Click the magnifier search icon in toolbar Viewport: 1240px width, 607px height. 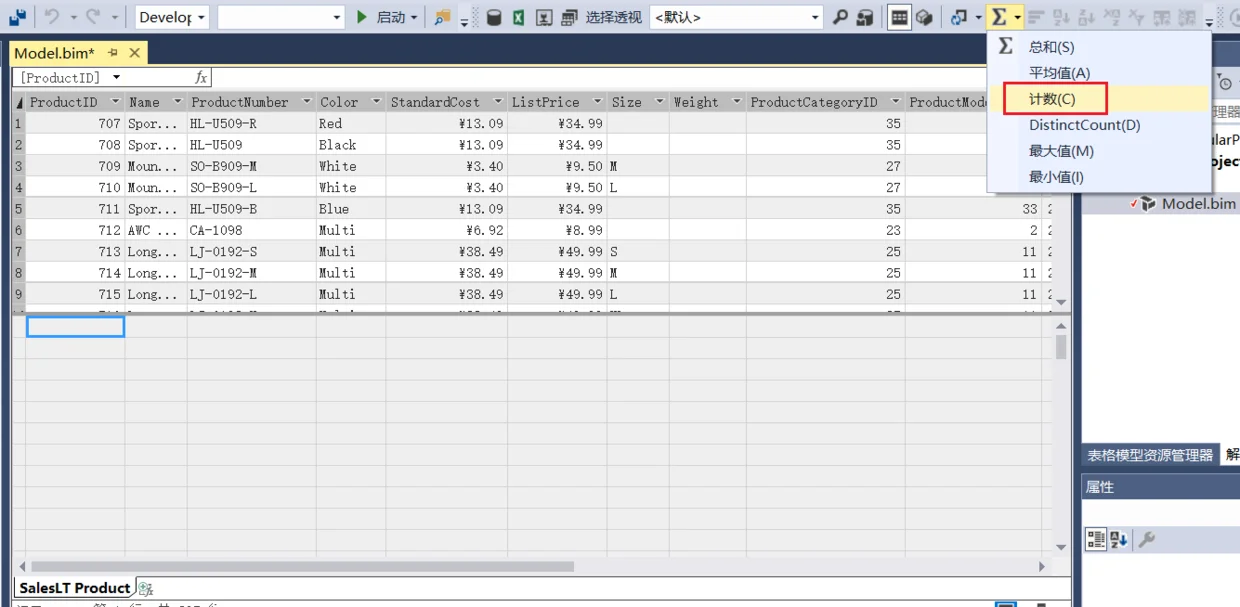pyautogui.click(x=841, y=17)
